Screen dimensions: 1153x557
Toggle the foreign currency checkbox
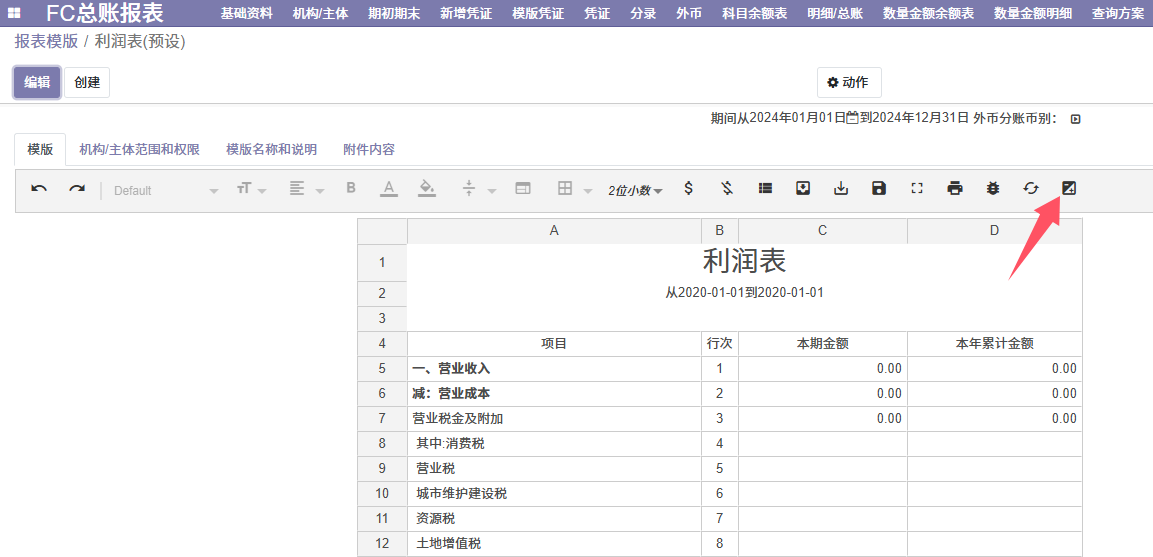coord(1076,119)
